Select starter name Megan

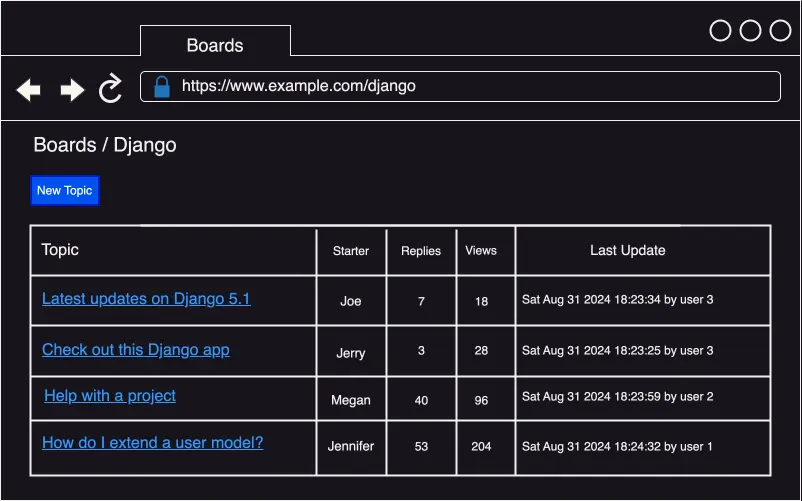(x=351, y=400)
